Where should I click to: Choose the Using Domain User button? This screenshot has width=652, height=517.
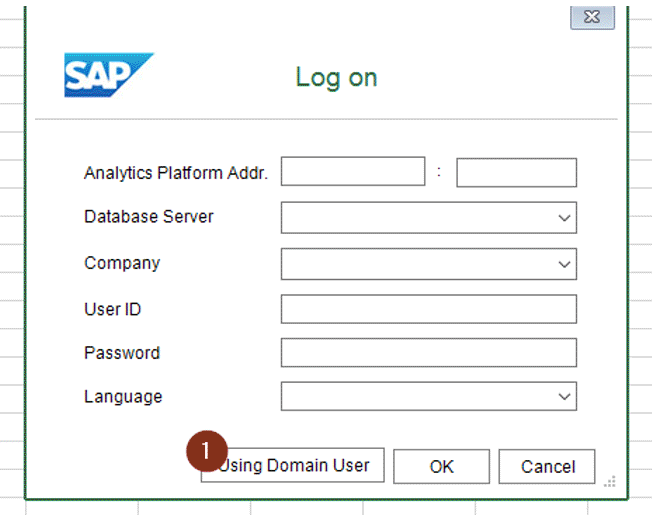[293, 465]
